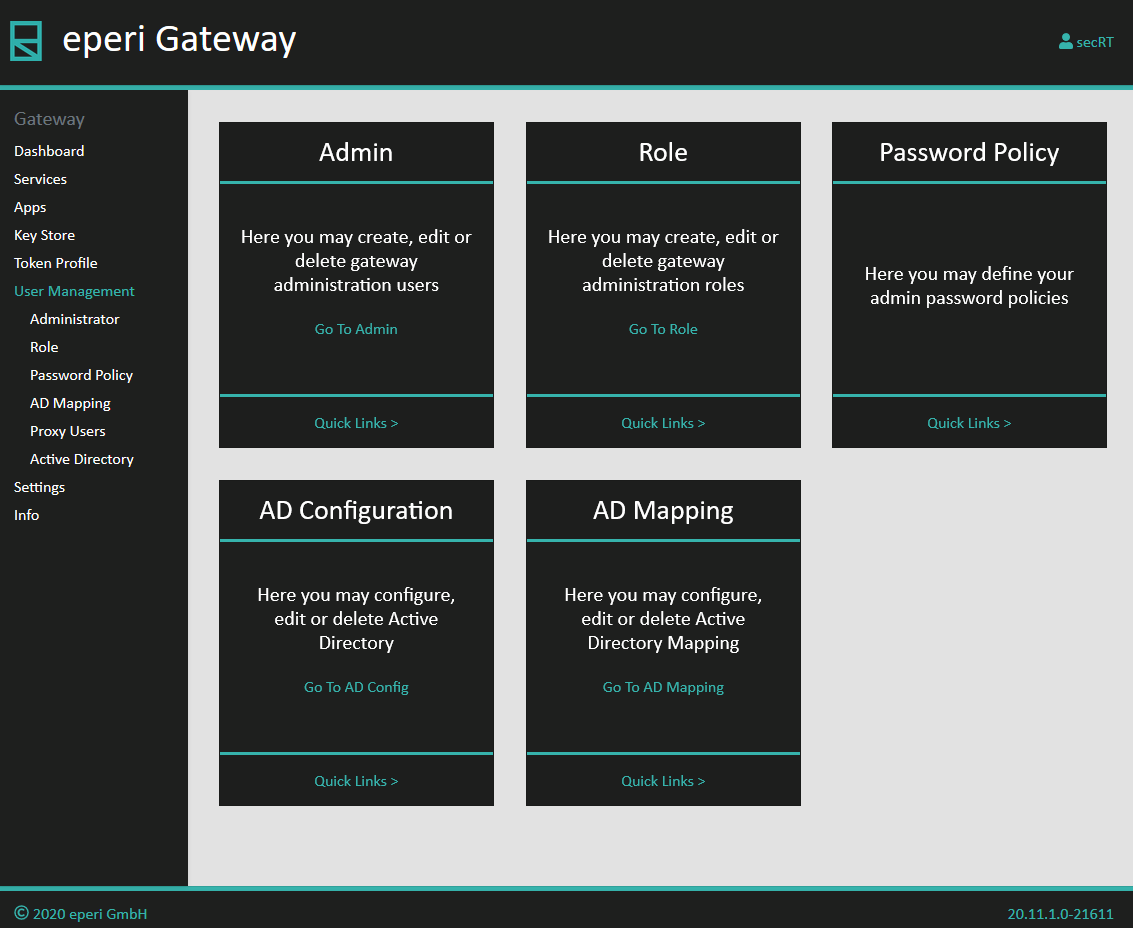Click the admin password policies description text
Viewport: 1133px width, 928px height.
[969, 286]
